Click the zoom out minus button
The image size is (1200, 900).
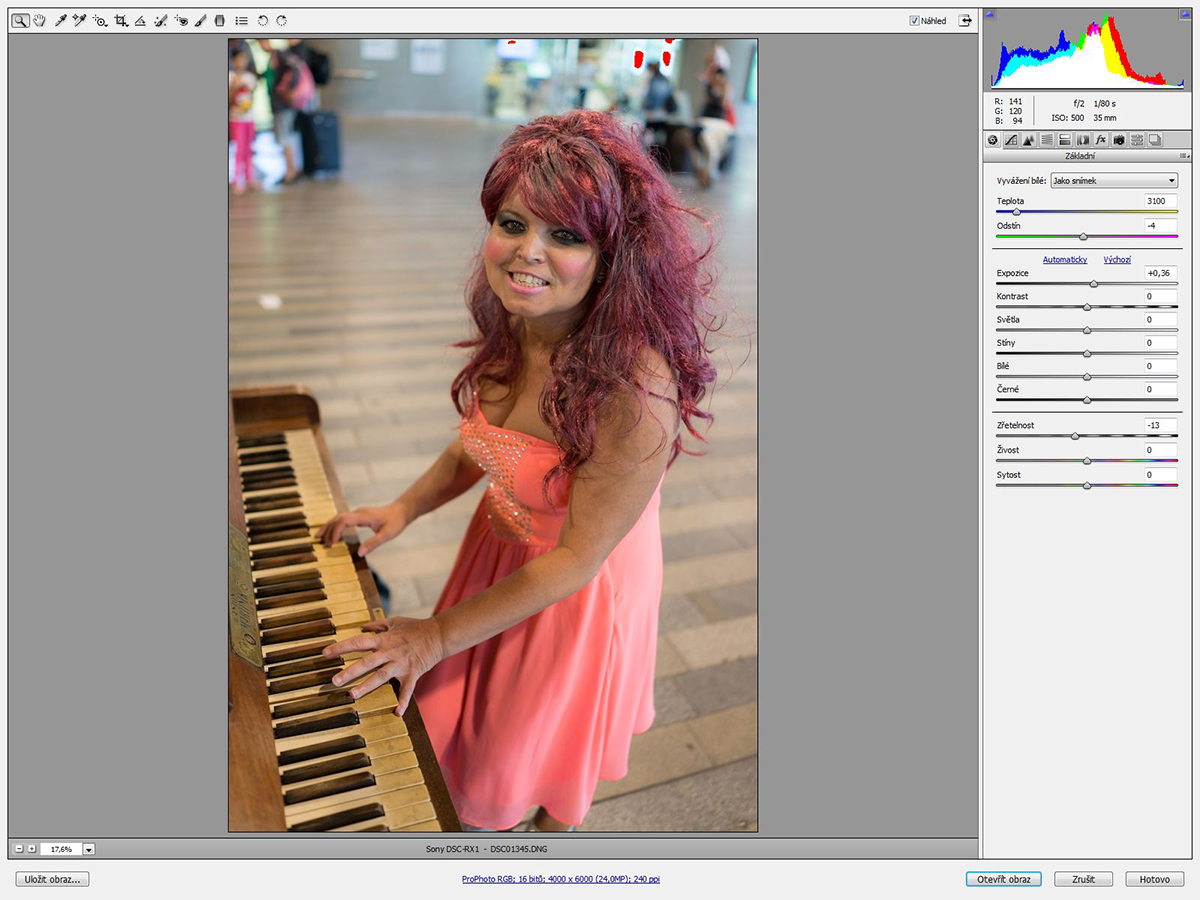tap(19, 849)
